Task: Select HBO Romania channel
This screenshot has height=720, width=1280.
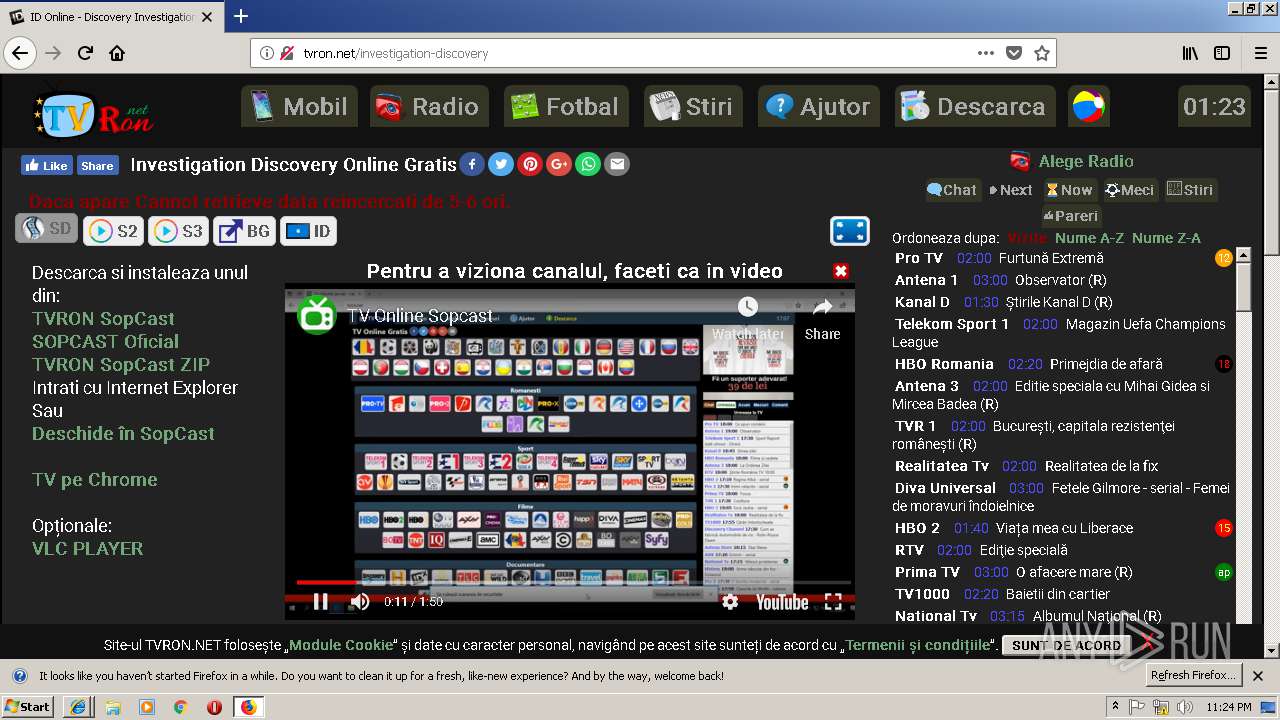Action: [944, 364]
